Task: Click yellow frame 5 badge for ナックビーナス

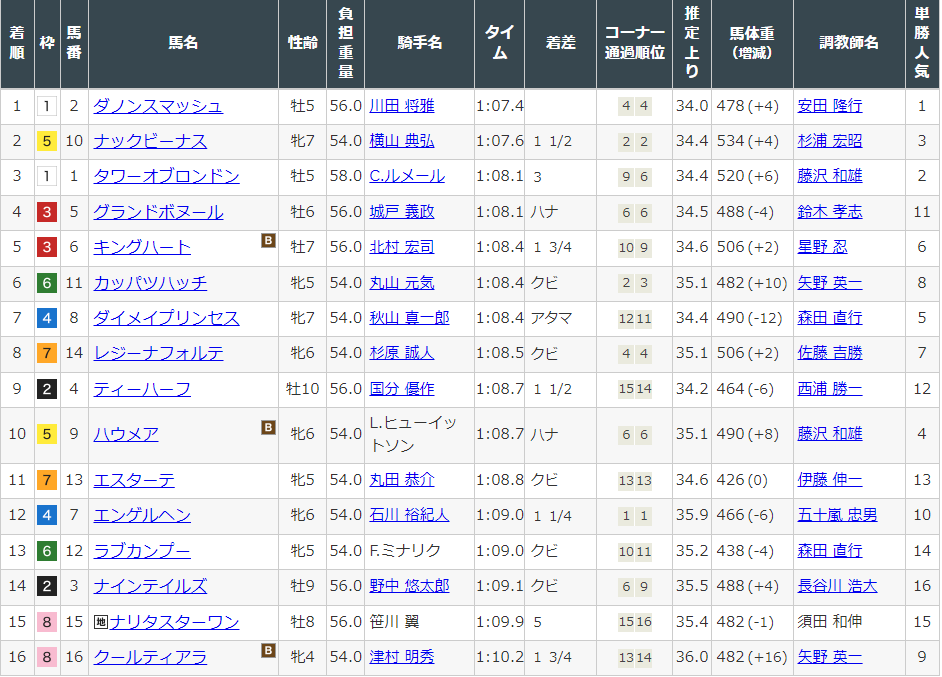Action: click(47, 142)
